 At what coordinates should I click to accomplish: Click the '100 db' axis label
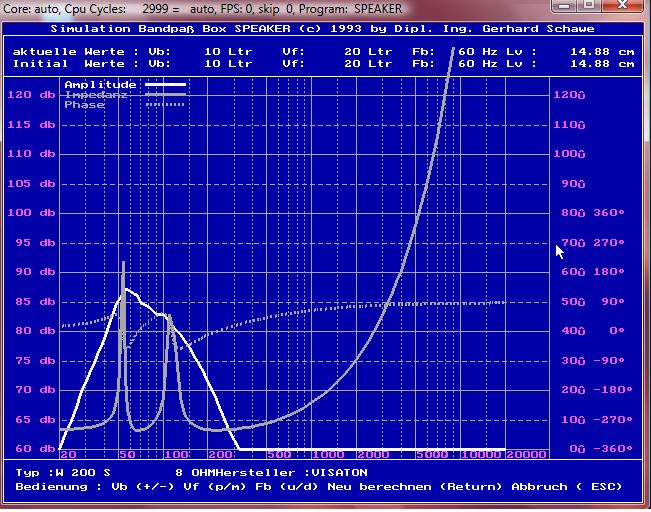pos(32,213)
